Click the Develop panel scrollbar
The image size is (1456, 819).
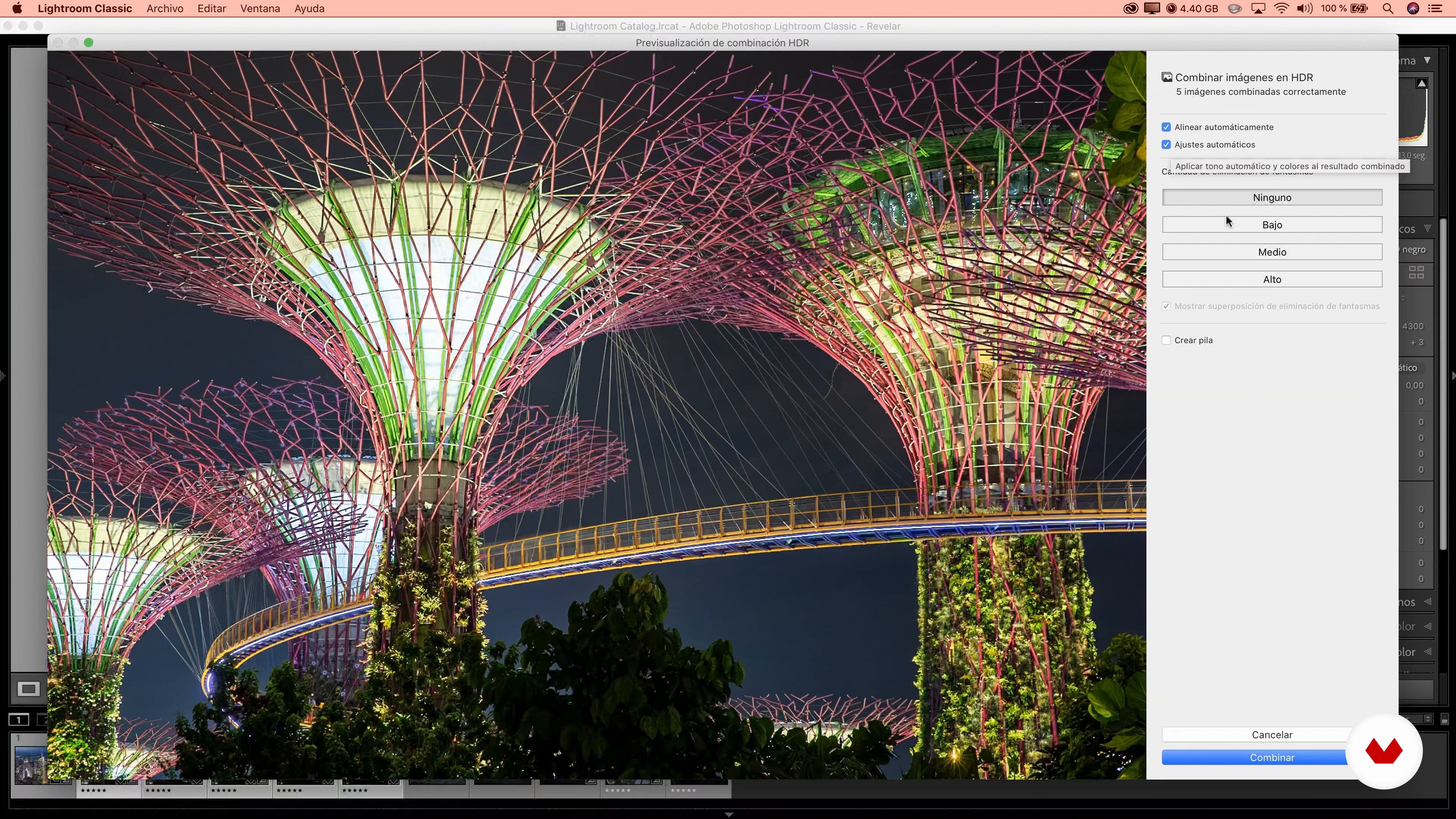pos(1442,384)
